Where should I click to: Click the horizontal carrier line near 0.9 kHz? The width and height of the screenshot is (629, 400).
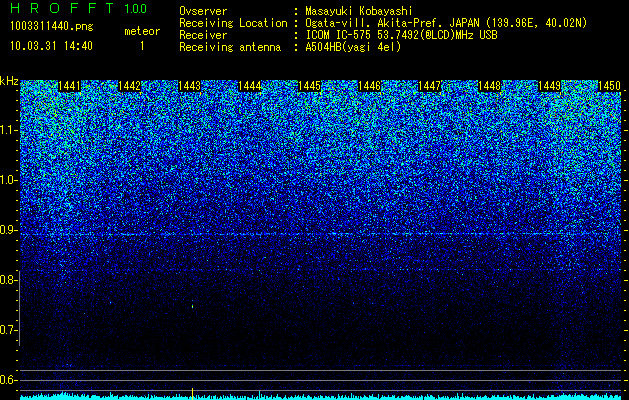point(321,234)
